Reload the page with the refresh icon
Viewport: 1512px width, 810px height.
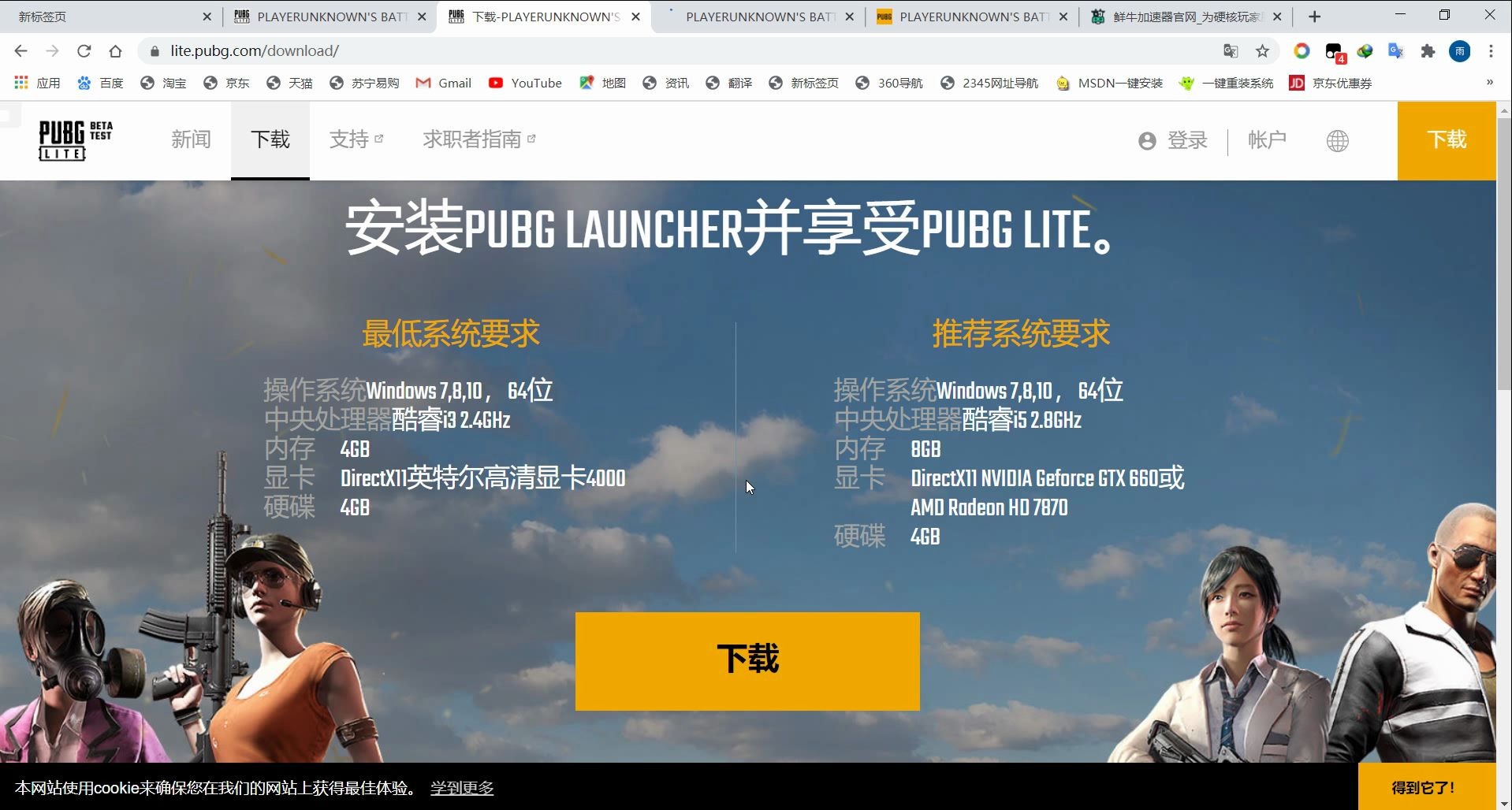point(84,51)
